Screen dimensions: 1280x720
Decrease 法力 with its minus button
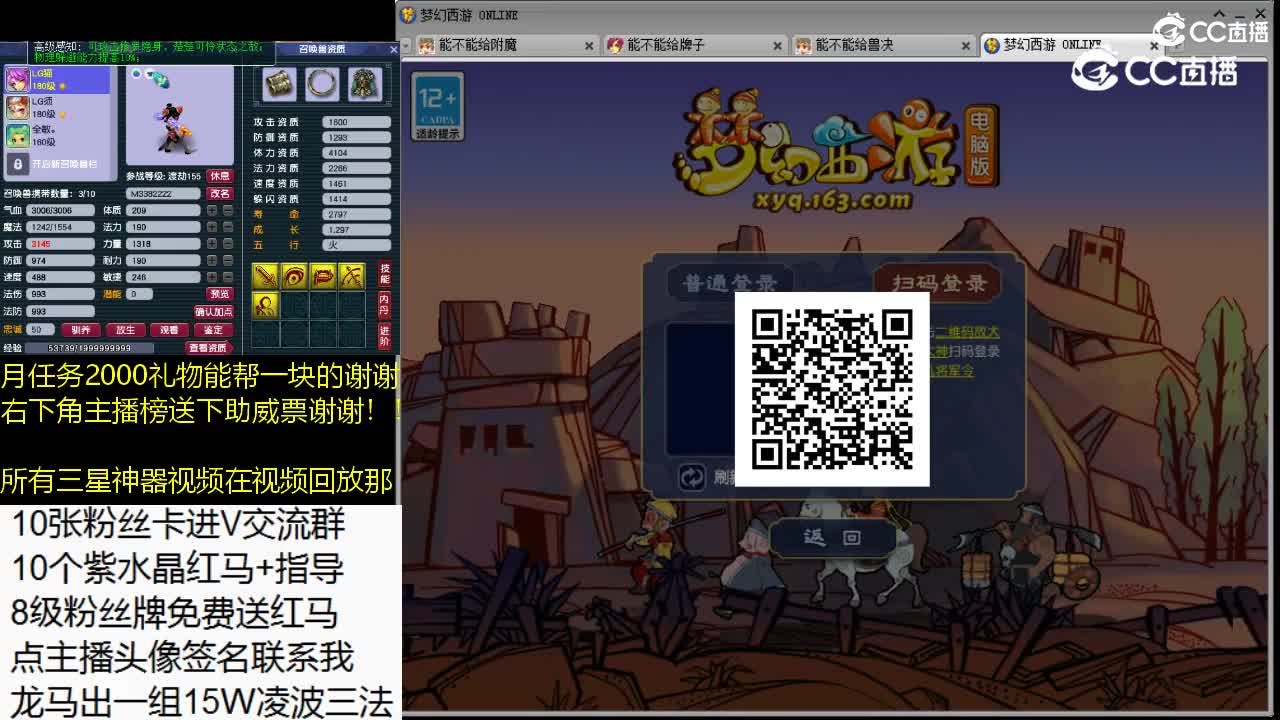point(228,227)
